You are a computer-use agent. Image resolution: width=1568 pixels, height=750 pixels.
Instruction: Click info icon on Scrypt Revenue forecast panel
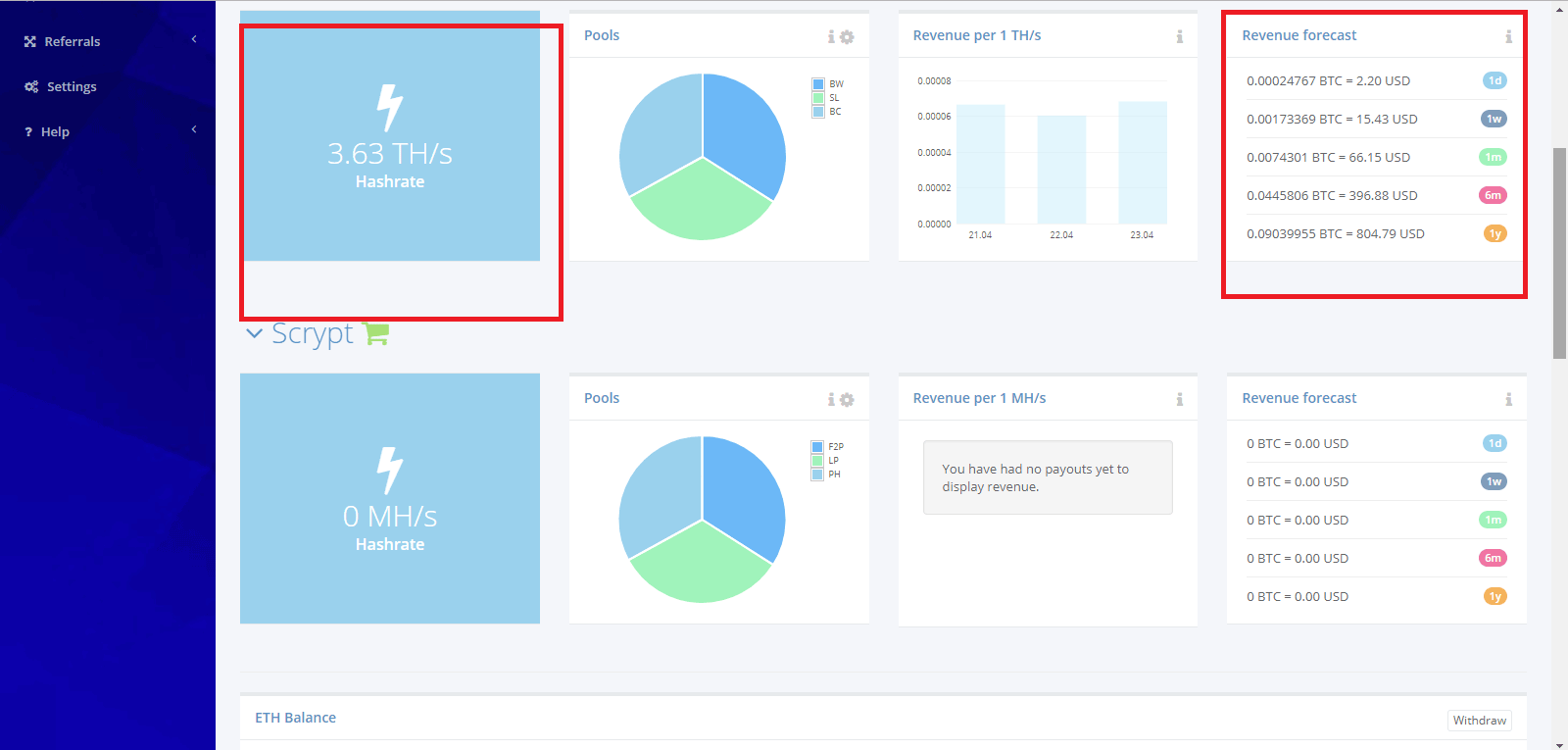tap(1509, 399)
